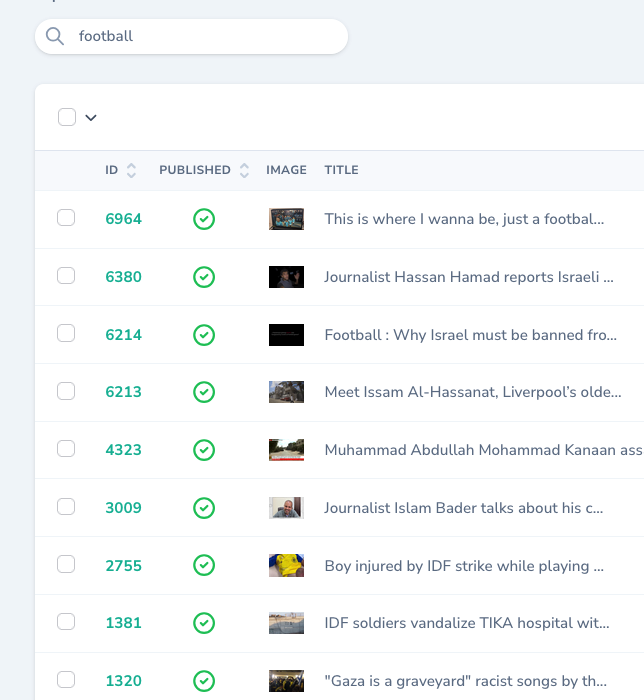Click the IMAGE column header
The image size is (644, 700).
click(x=286, y=170)
